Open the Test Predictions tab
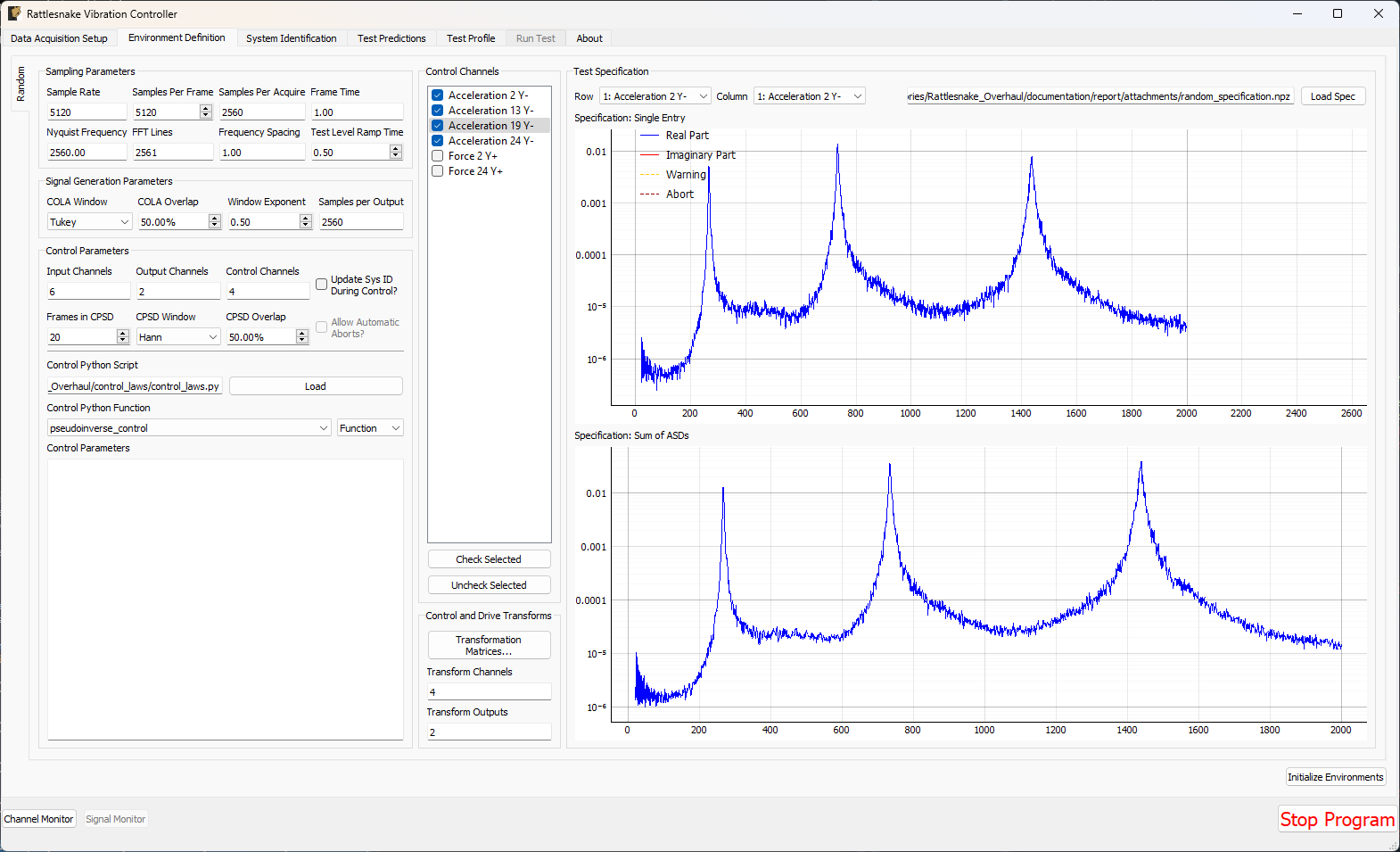This screenshot has width=1400, height=852. coord(391,38)
